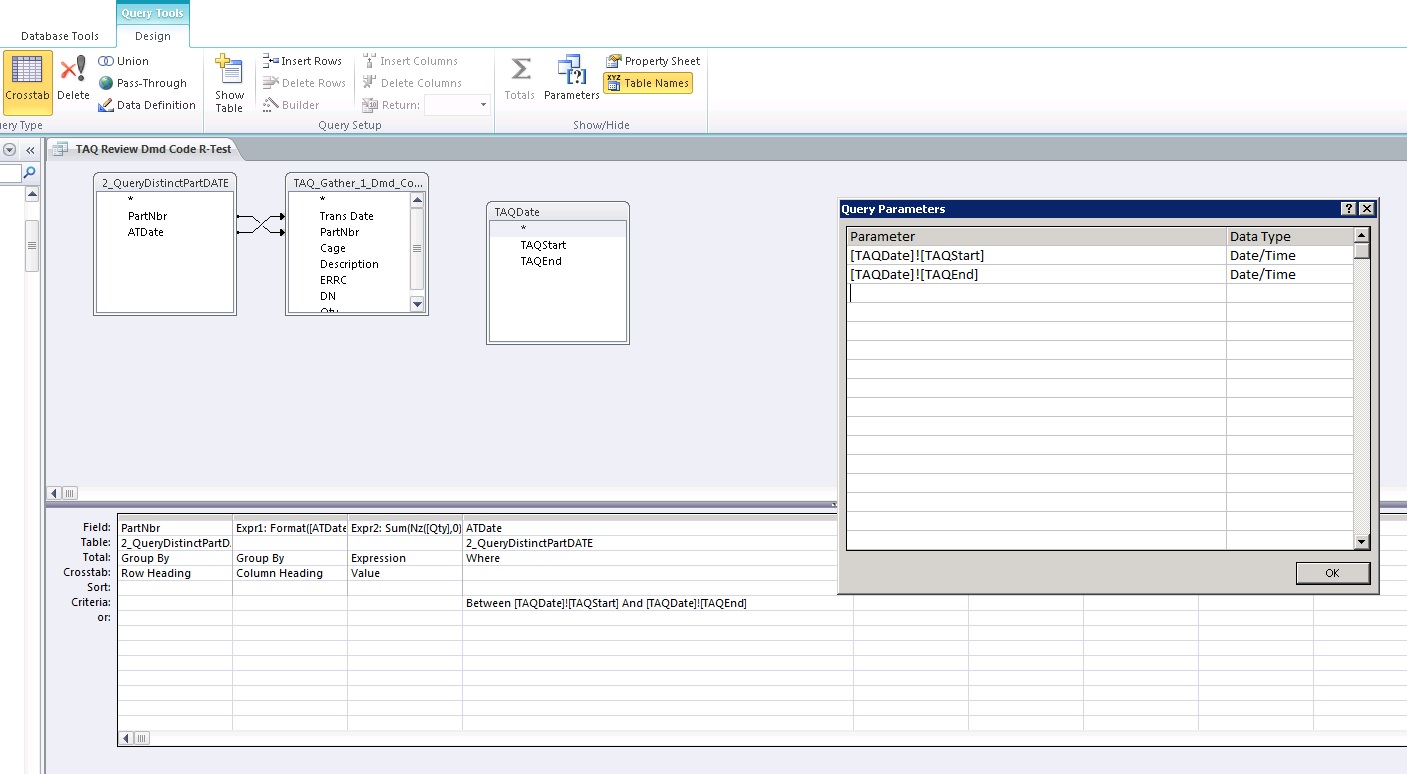Viewport: 1407px width, 774px height.
Task: Click the navigation pane search icon
Action: tap(29, 173)
